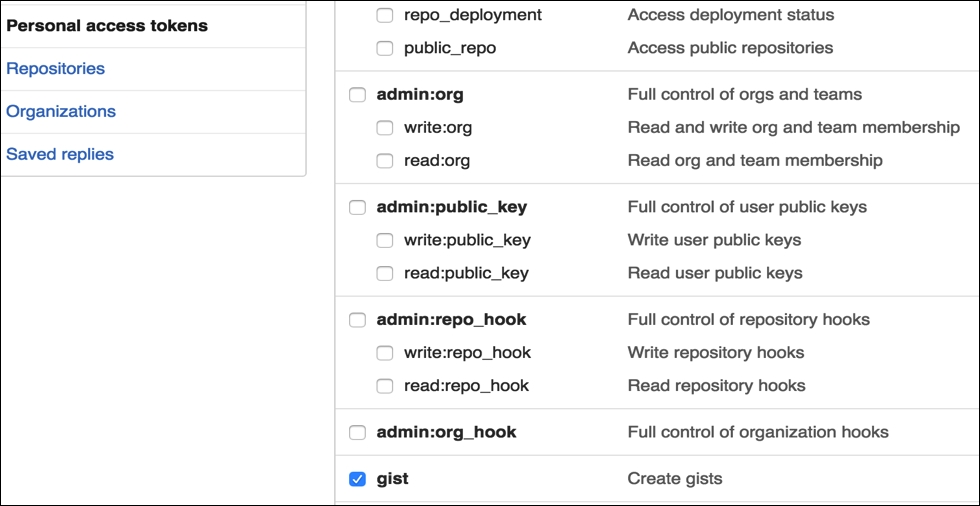Enable the repo_deployment scope checkbox
The height and width of the screenshot is (506, 980).
click(x=385, y=16)
